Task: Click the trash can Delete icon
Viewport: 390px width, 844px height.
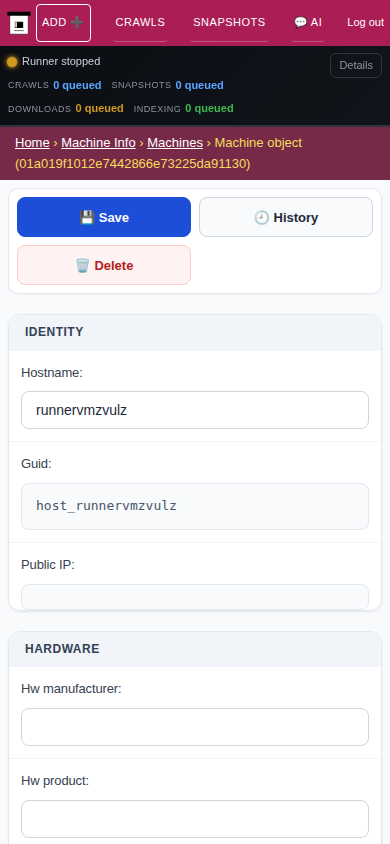Action: [82, 265]
